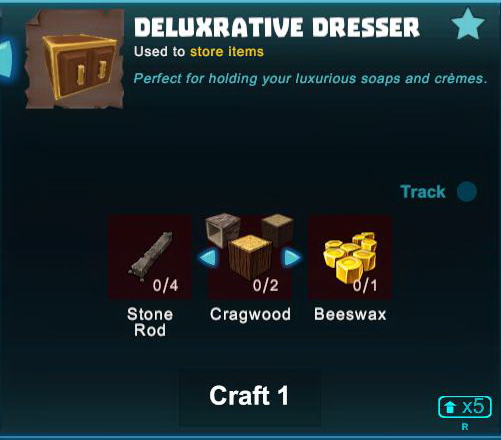
Task: Toggle the Track circle on
Action: (467, 192)
